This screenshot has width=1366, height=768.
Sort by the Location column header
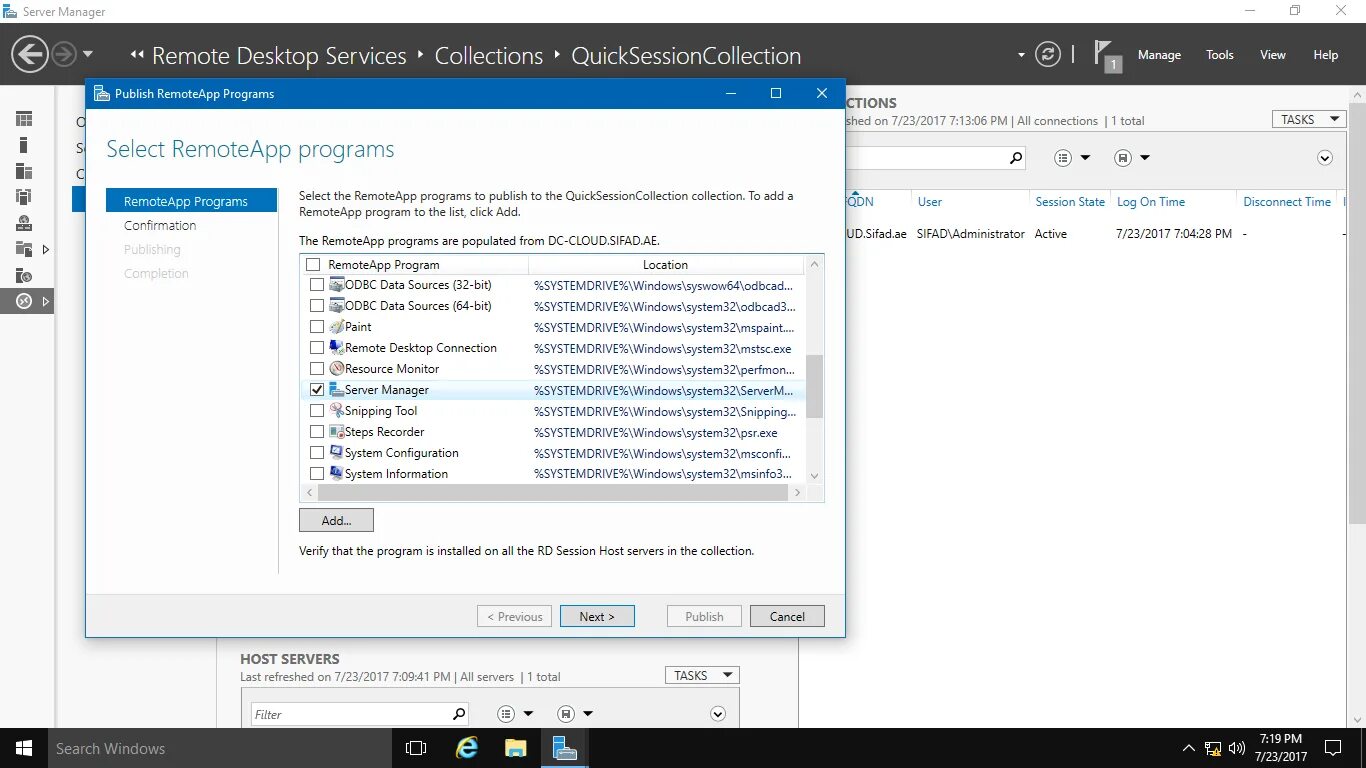pyautogui.click(x=665, y=265)
